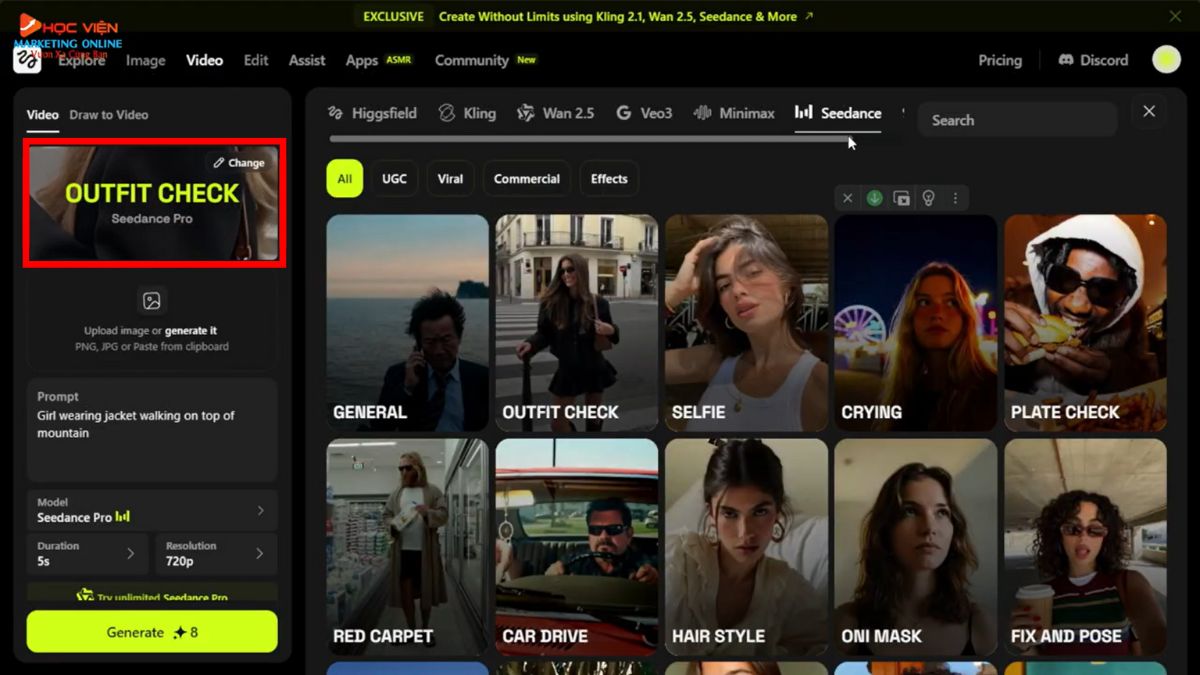Open the three-dot more options menu

(x=955, y=198)
